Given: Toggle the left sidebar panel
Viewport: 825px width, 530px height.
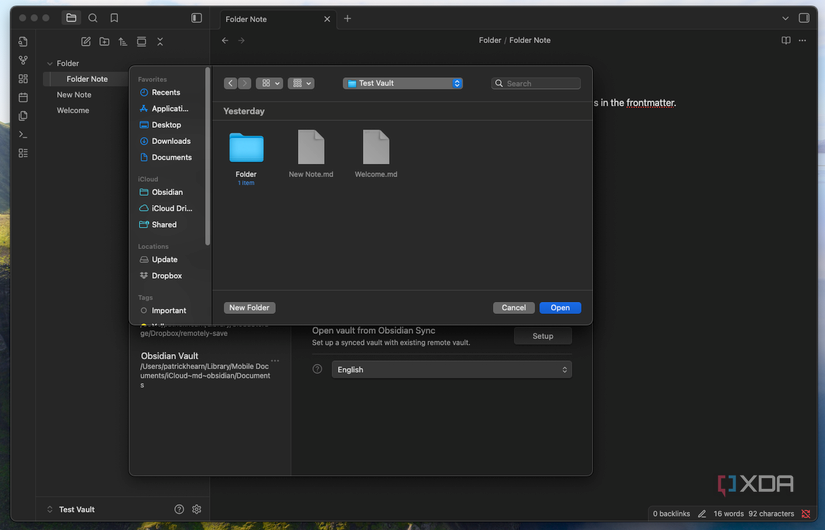Looking at the screenshot, I should pyautogui.click(x=197, y=18).
